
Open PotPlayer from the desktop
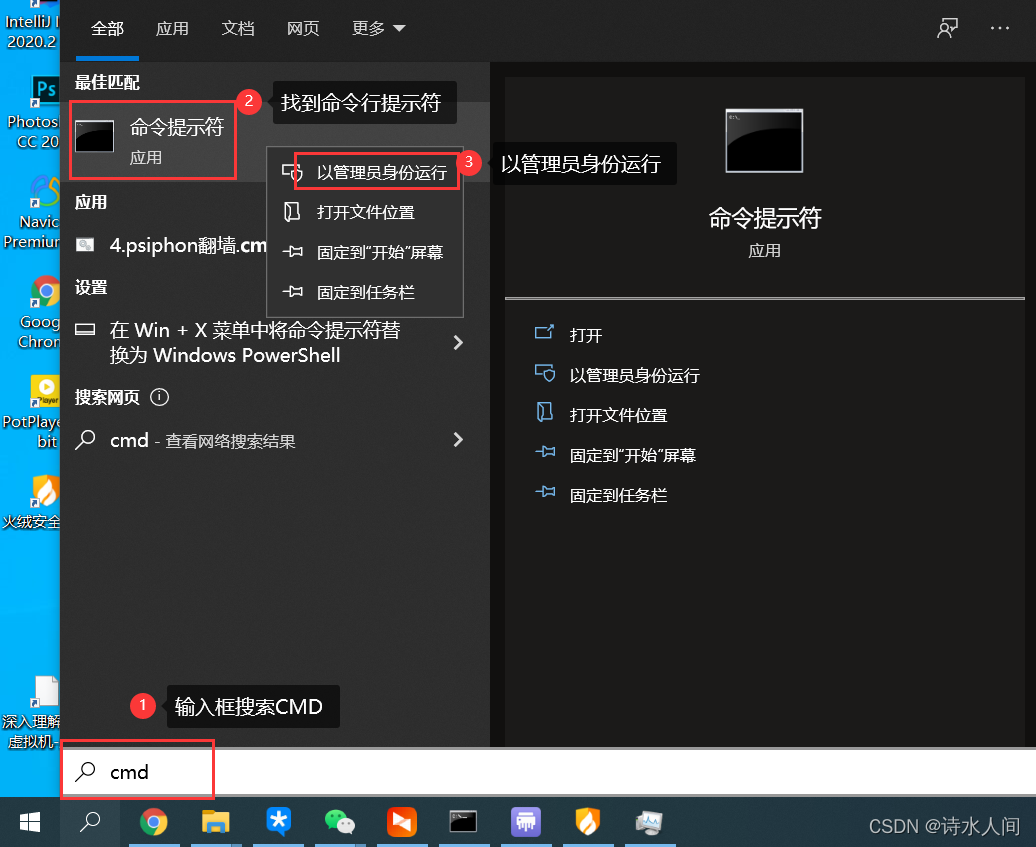[45, 390]
